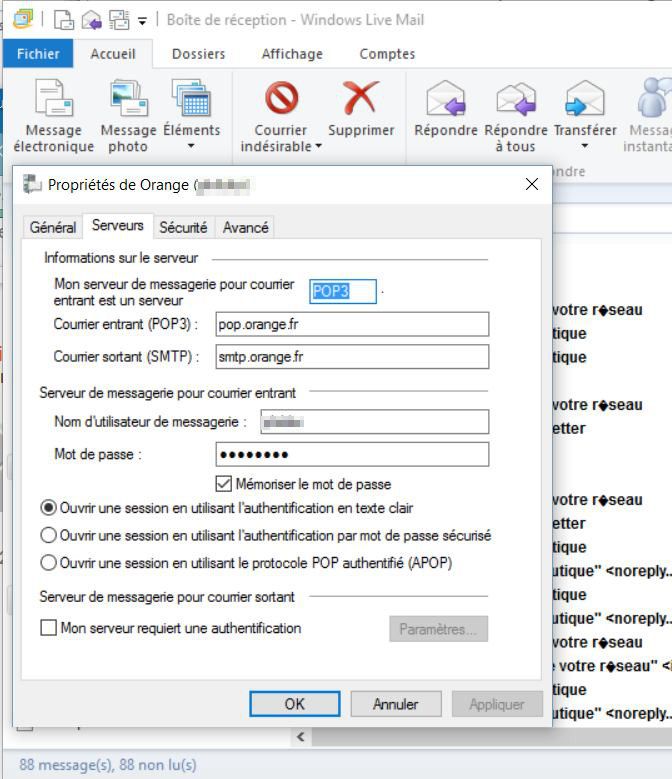Select protocole POP authentifié (APOP) radio
This screenshot has height=779, width=672.
(x=48, y=563)
